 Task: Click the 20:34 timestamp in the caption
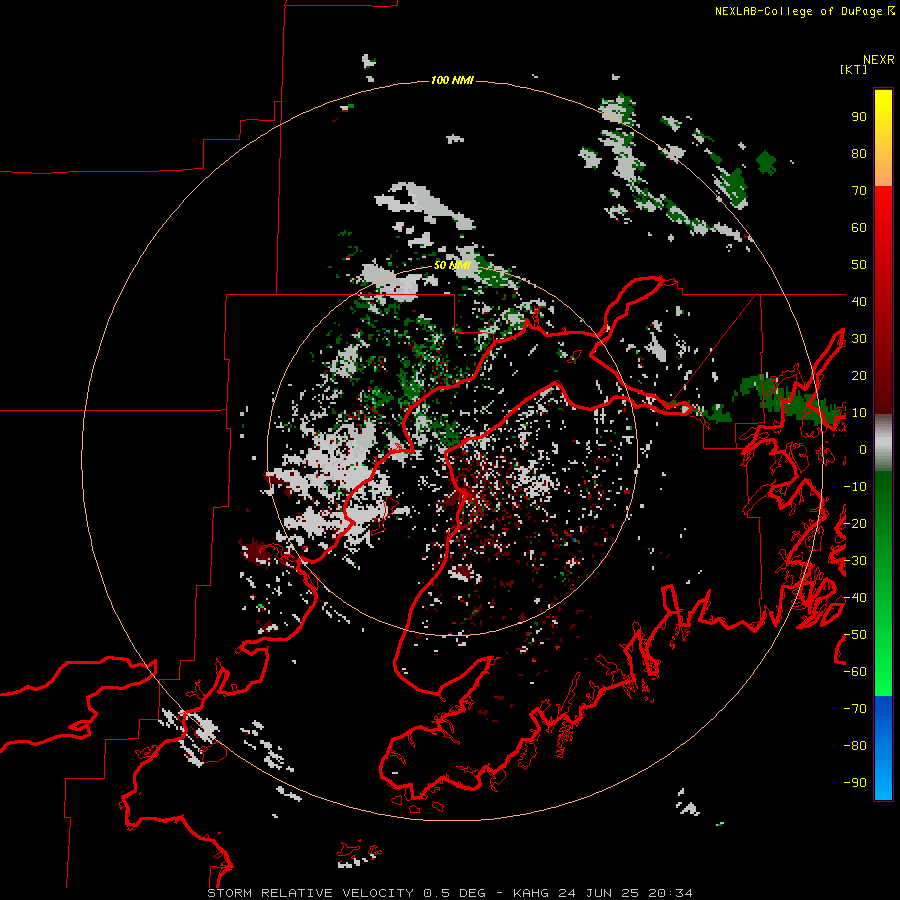click(x=670, y=893)
